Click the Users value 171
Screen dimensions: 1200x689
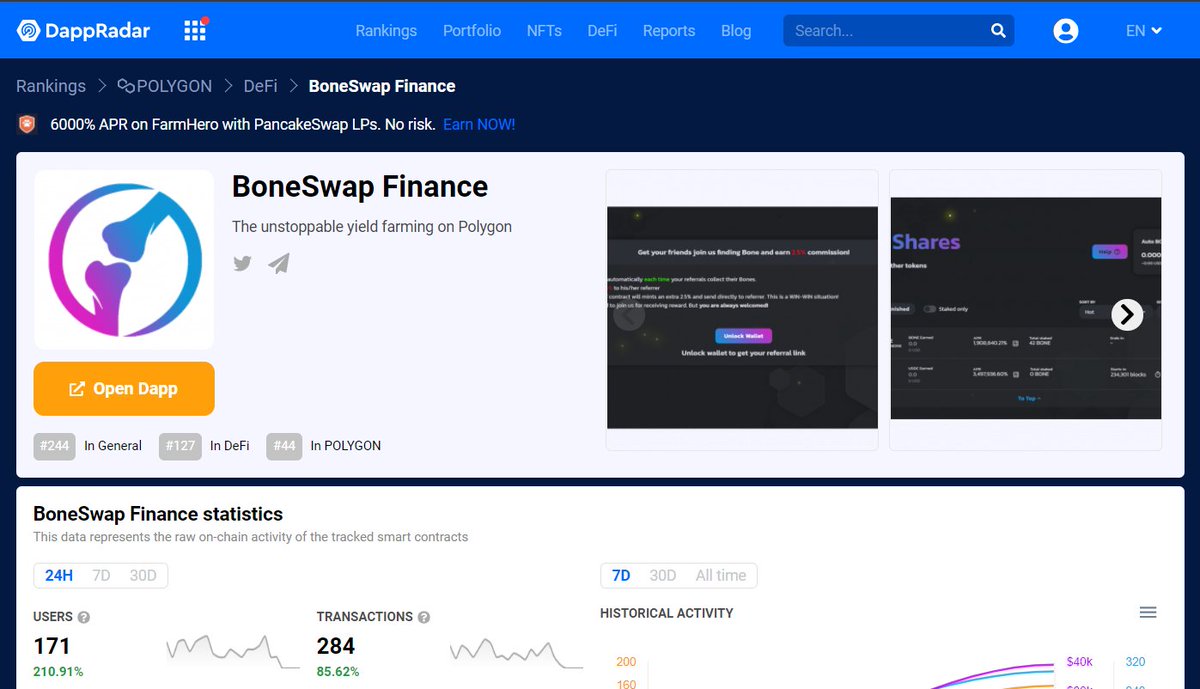52,646
